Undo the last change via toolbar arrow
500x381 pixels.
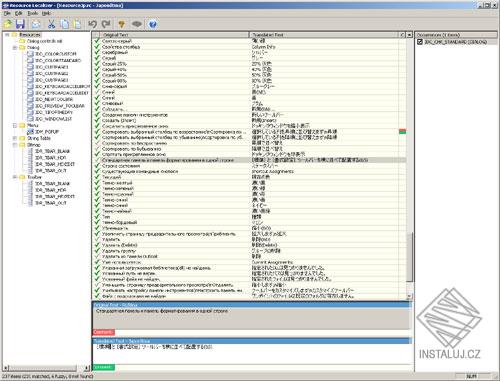[92, 24]
